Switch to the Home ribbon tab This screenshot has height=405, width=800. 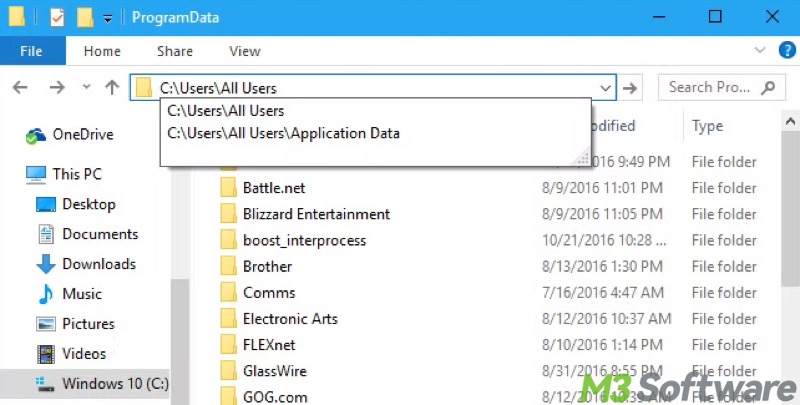tap(102, 51)
